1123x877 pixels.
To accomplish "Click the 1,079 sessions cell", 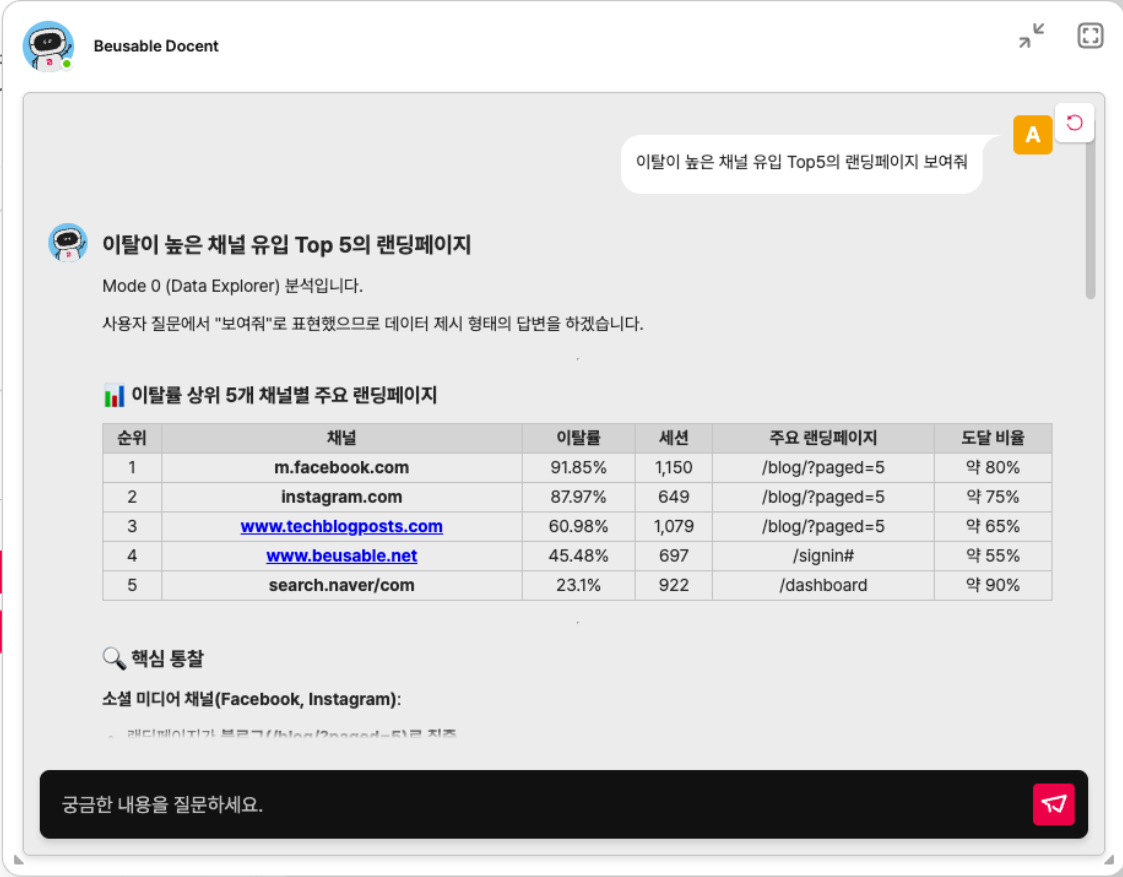I will [673, 526].
